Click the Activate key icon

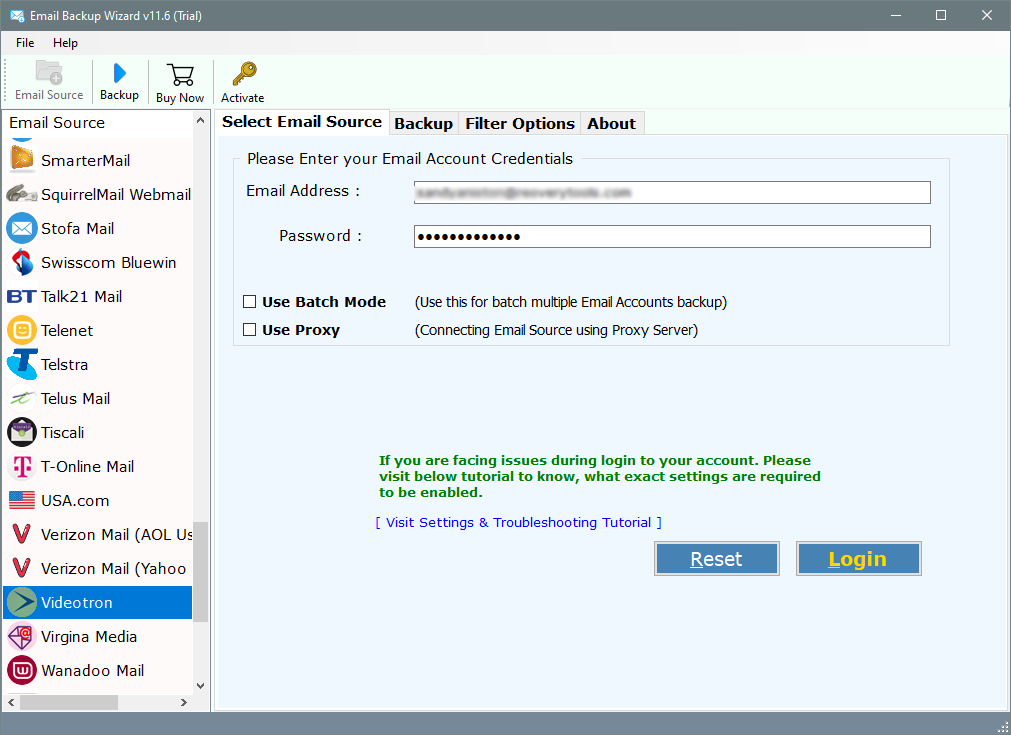click(244, 74)
